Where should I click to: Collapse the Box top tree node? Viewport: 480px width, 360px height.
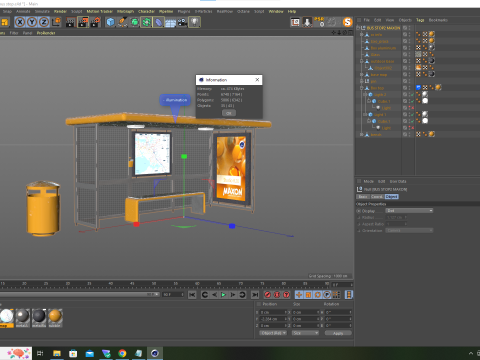pos(361,88)
